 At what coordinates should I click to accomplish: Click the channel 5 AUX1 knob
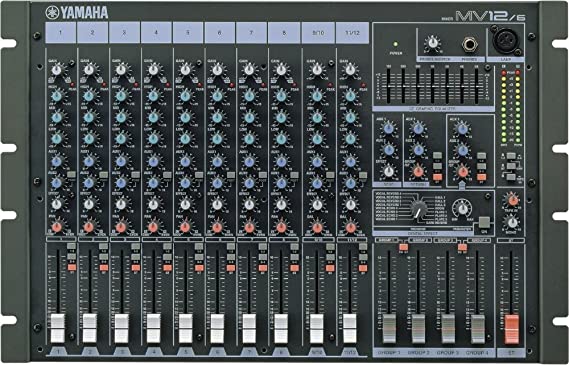[x=185, y=161]
